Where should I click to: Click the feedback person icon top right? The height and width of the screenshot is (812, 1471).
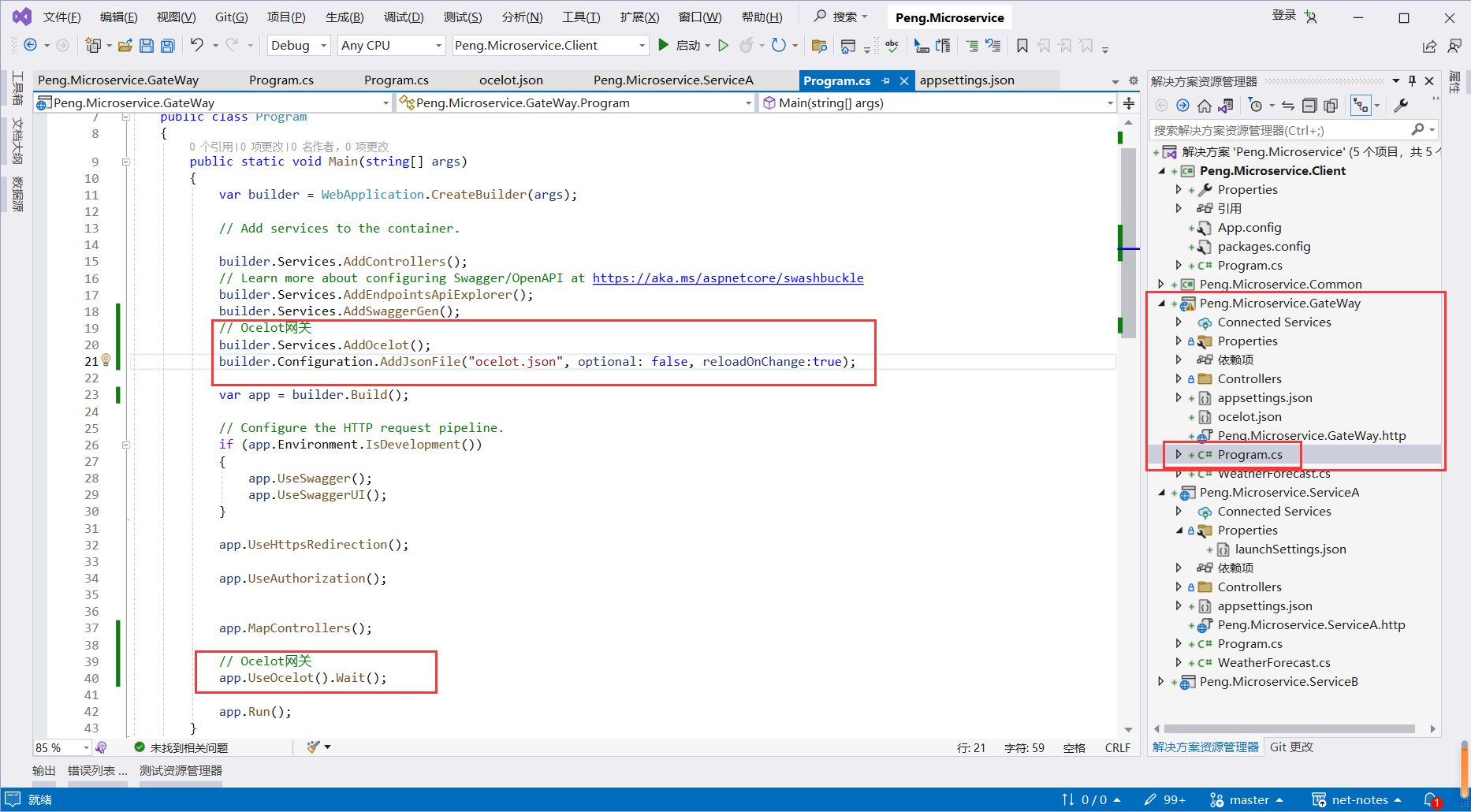point(1454,46)
